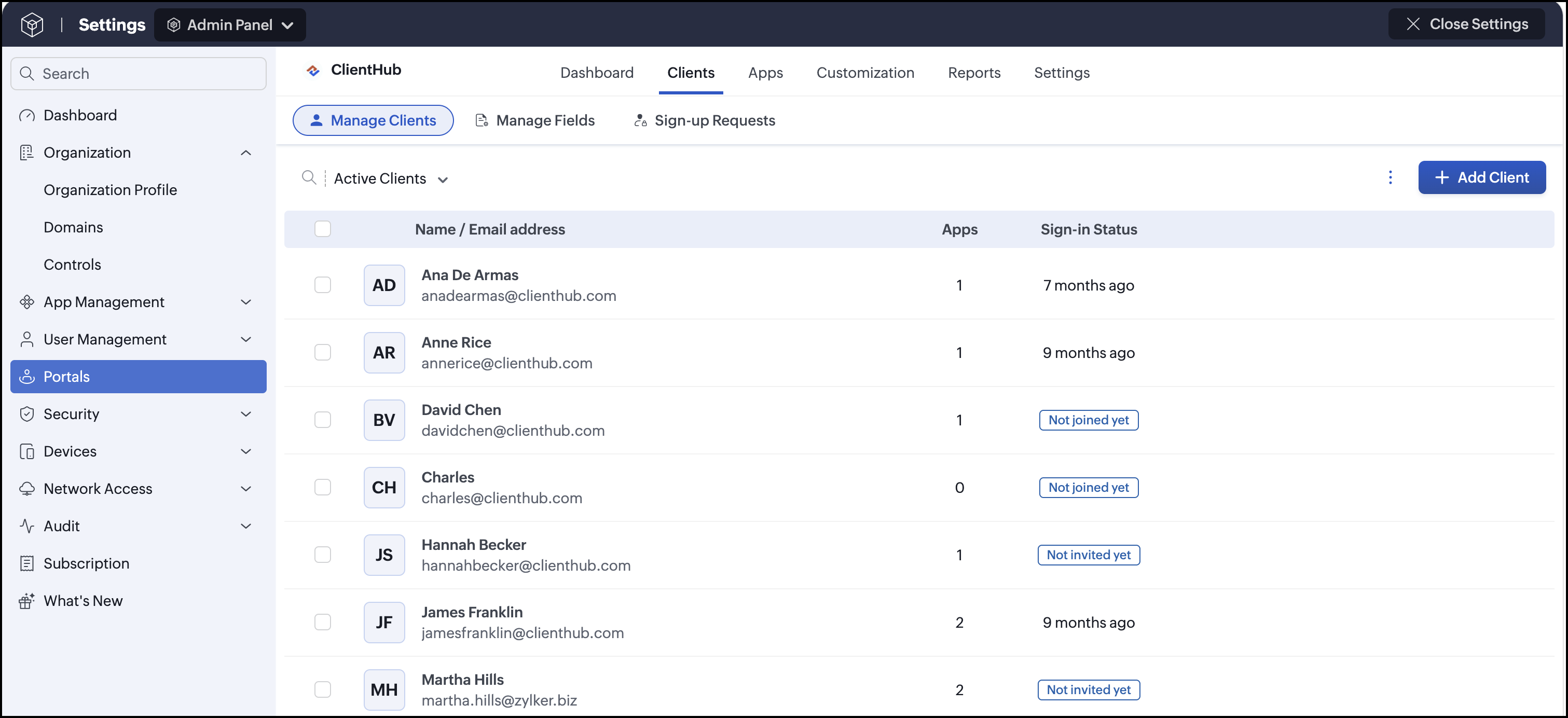
Task: Click the Add Client button
Action: click(1481, 177)
